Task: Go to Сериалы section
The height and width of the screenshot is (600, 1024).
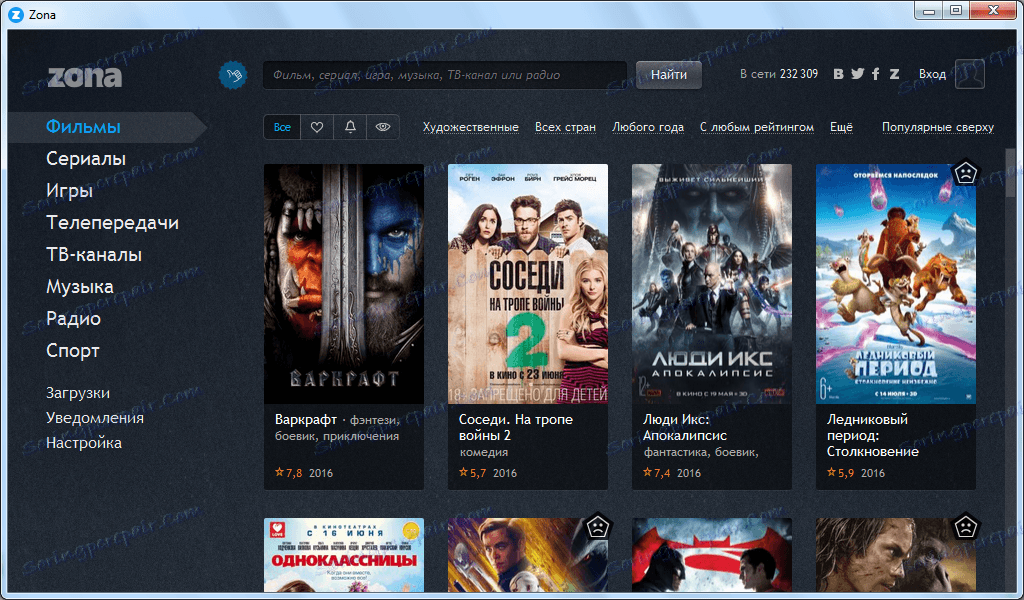Action: pyautogui.click(x=86, y=159)
